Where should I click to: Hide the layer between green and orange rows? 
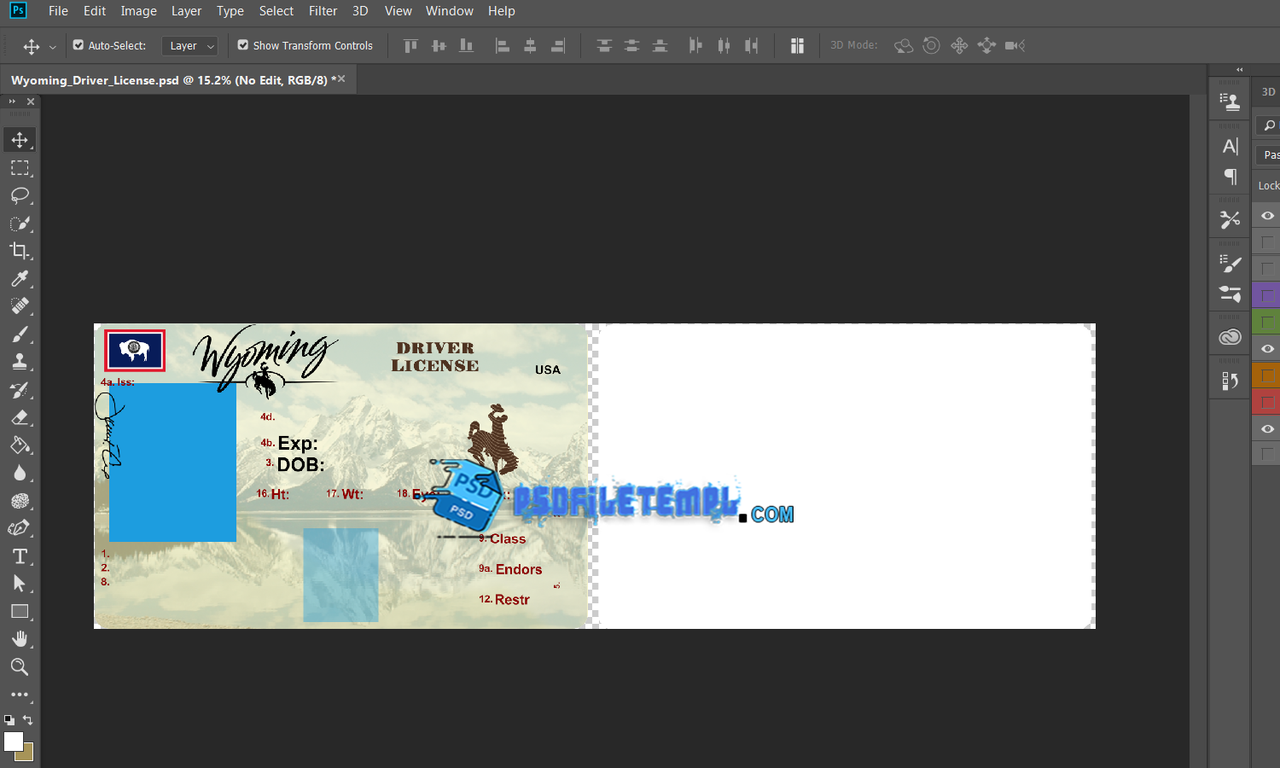[x=1267, y=349]
